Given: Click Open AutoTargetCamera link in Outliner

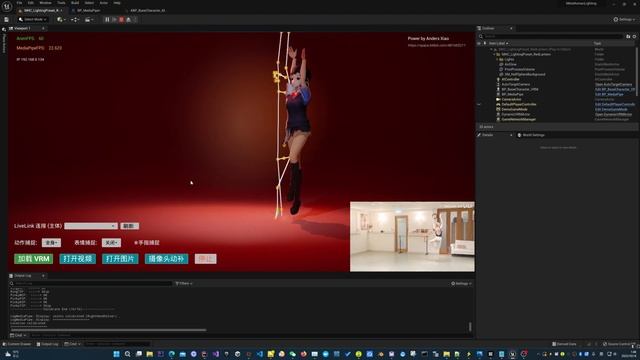Looking at the screenshot, I should point(613,84).
